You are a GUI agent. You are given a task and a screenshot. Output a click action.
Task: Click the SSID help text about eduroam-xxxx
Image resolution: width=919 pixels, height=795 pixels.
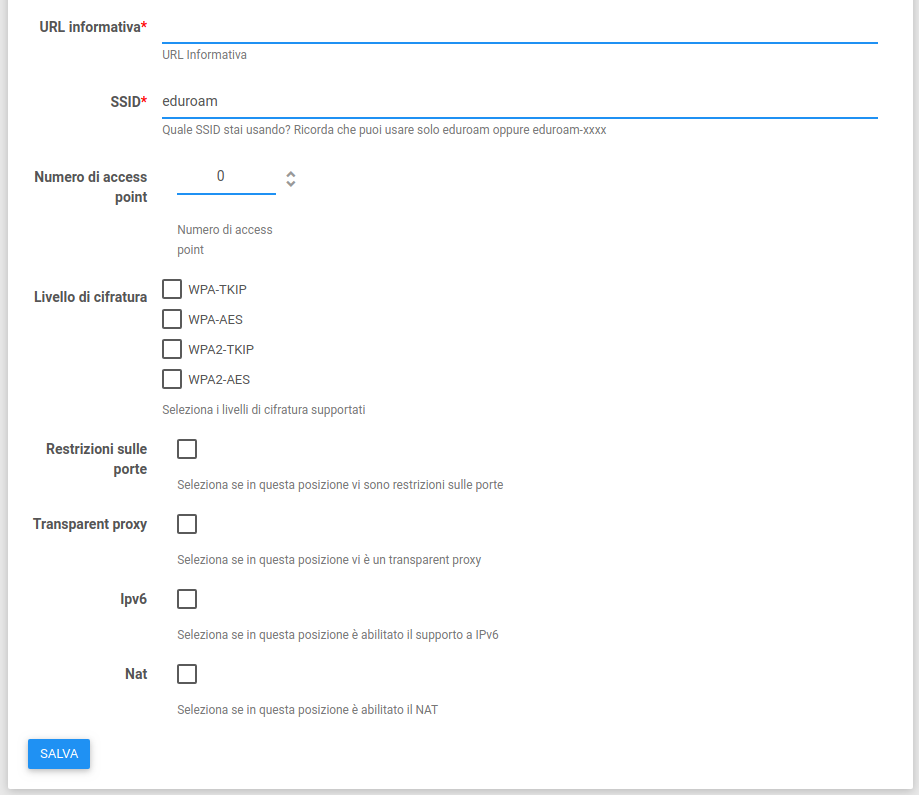384,130
